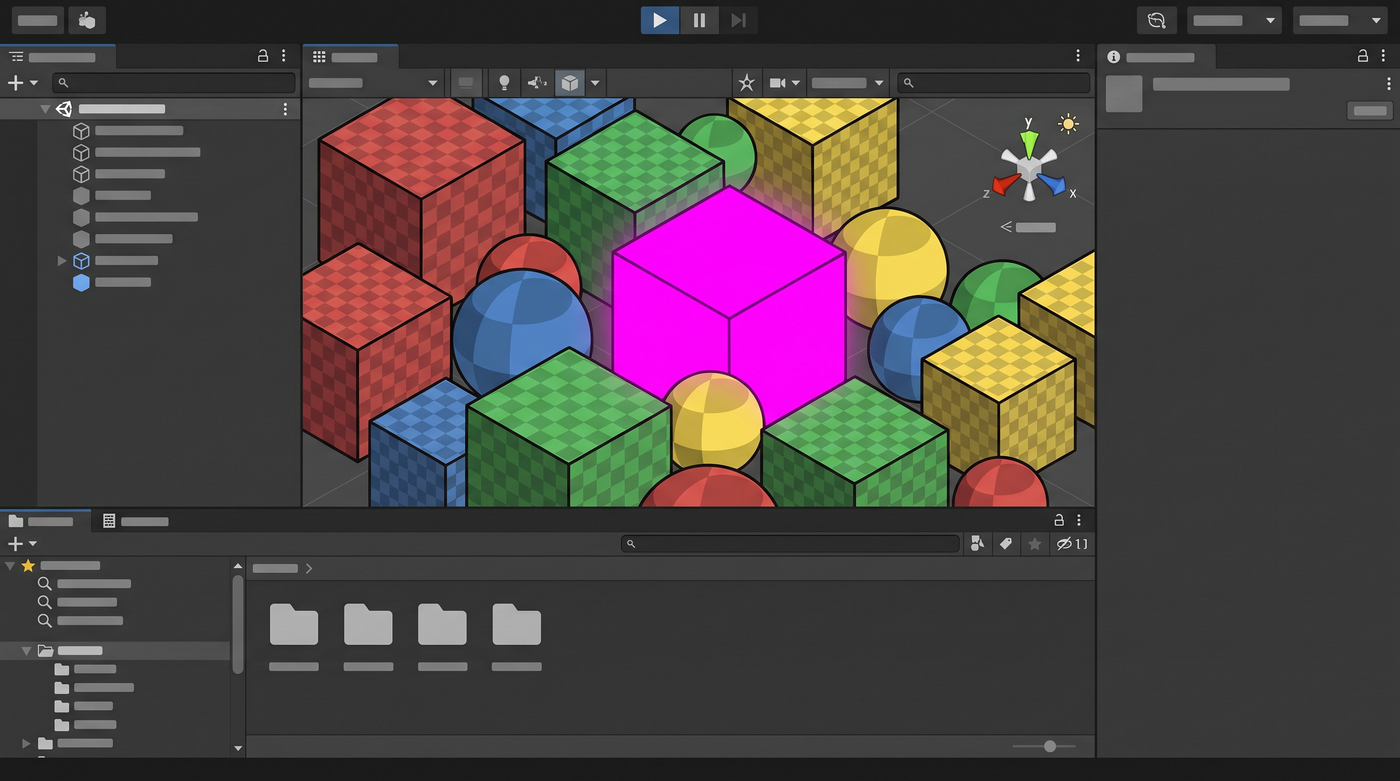Toggle scene lighting with the lightbulb icon

coord(504,83)
